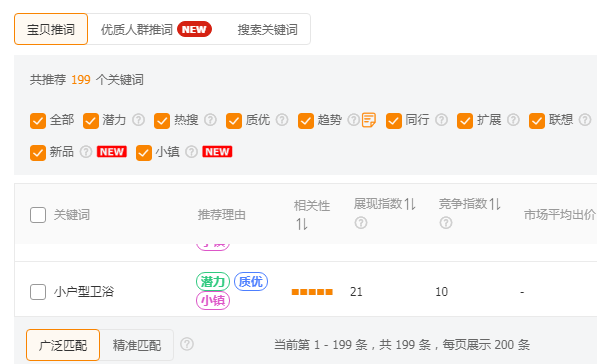Click the 推荐理由 column header
The width and height of the screenshot is (597, 364).
(222, 215)
